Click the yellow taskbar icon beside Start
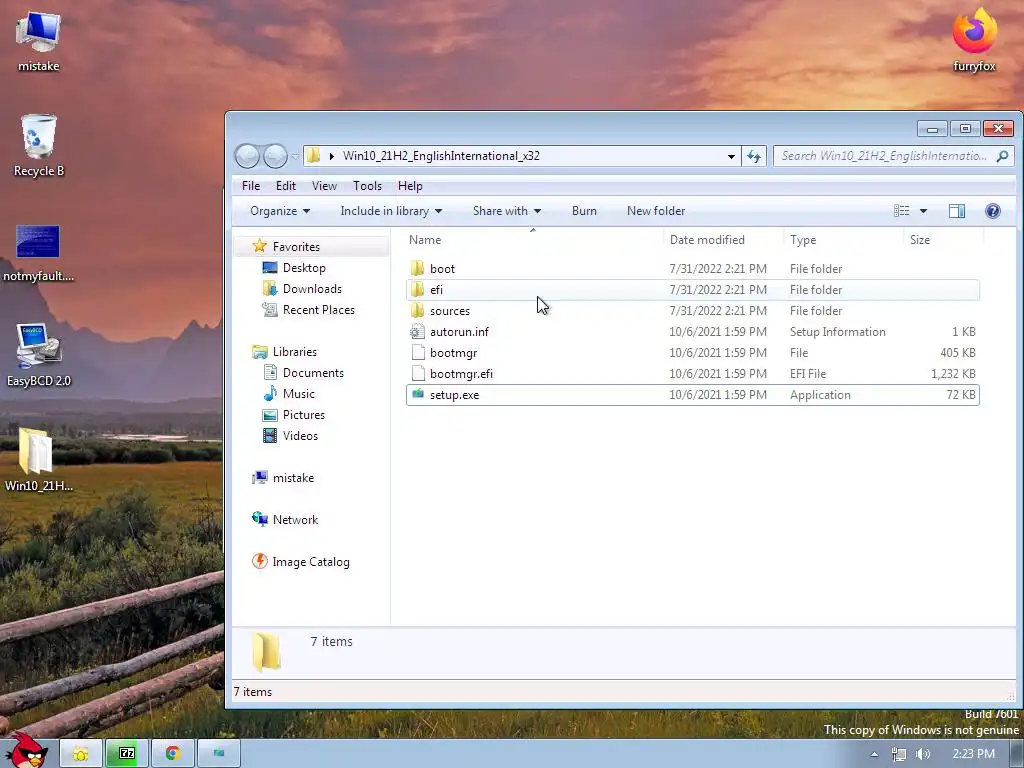Image resolution: width=1024 pixels, height=768 pixels. [x=80, y=754]
